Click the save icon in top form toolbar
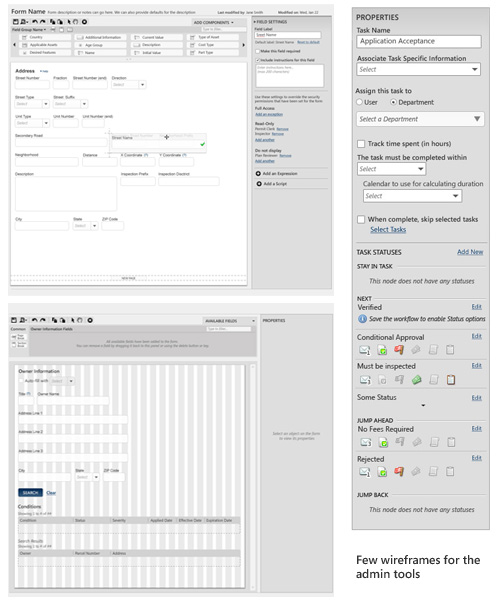 16,22
